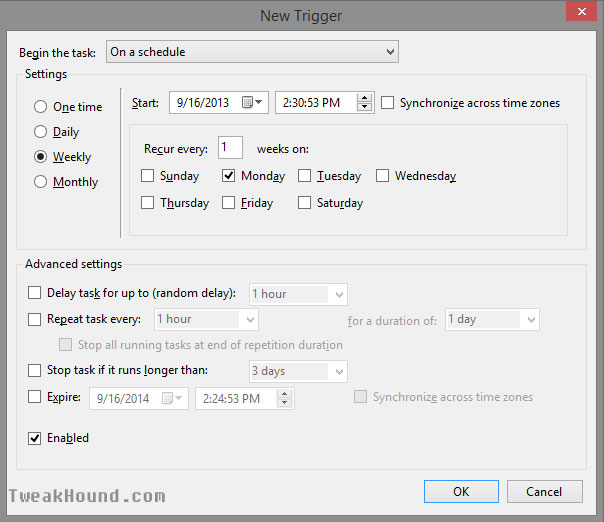Enable the Expire checkbox

click(34, 397)
